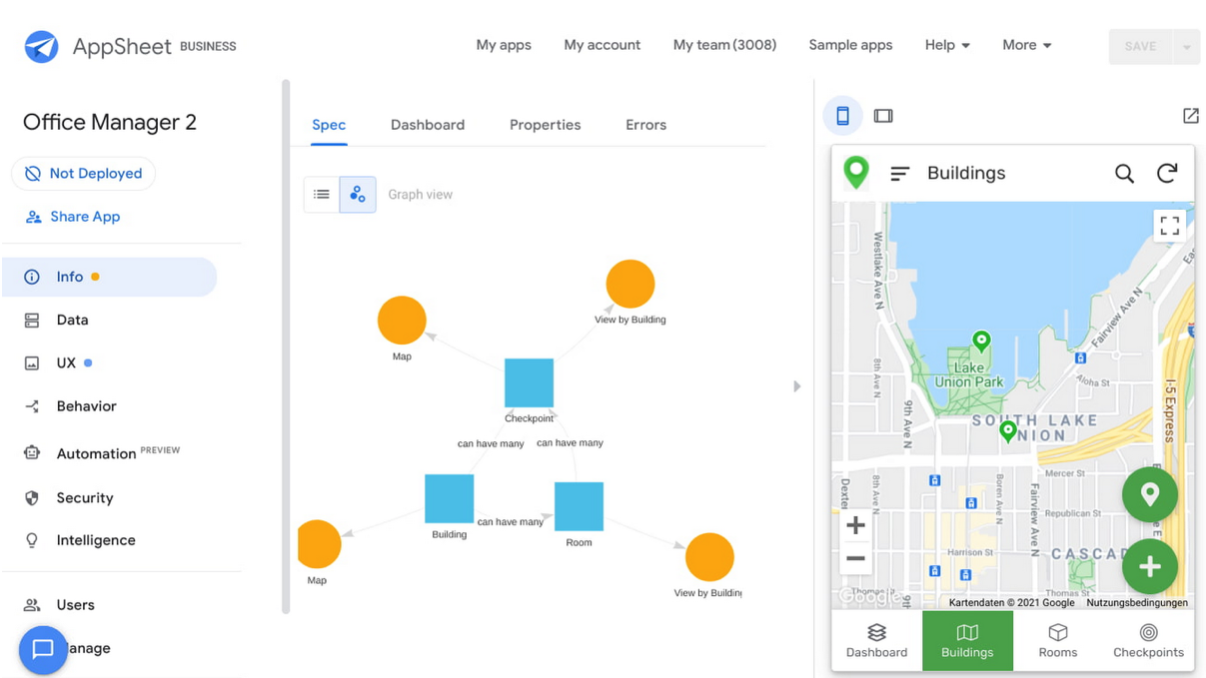
Task: Open My account link
Action: 602,45
